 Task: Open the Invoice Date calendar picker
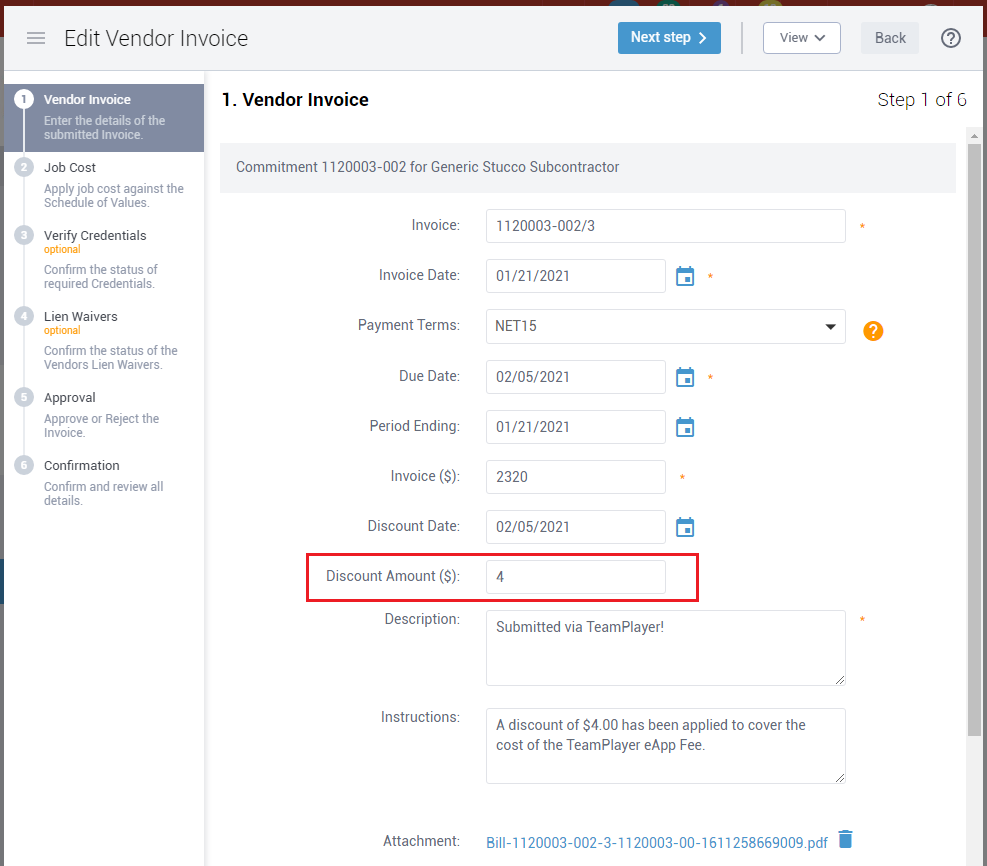click(685, 276)
